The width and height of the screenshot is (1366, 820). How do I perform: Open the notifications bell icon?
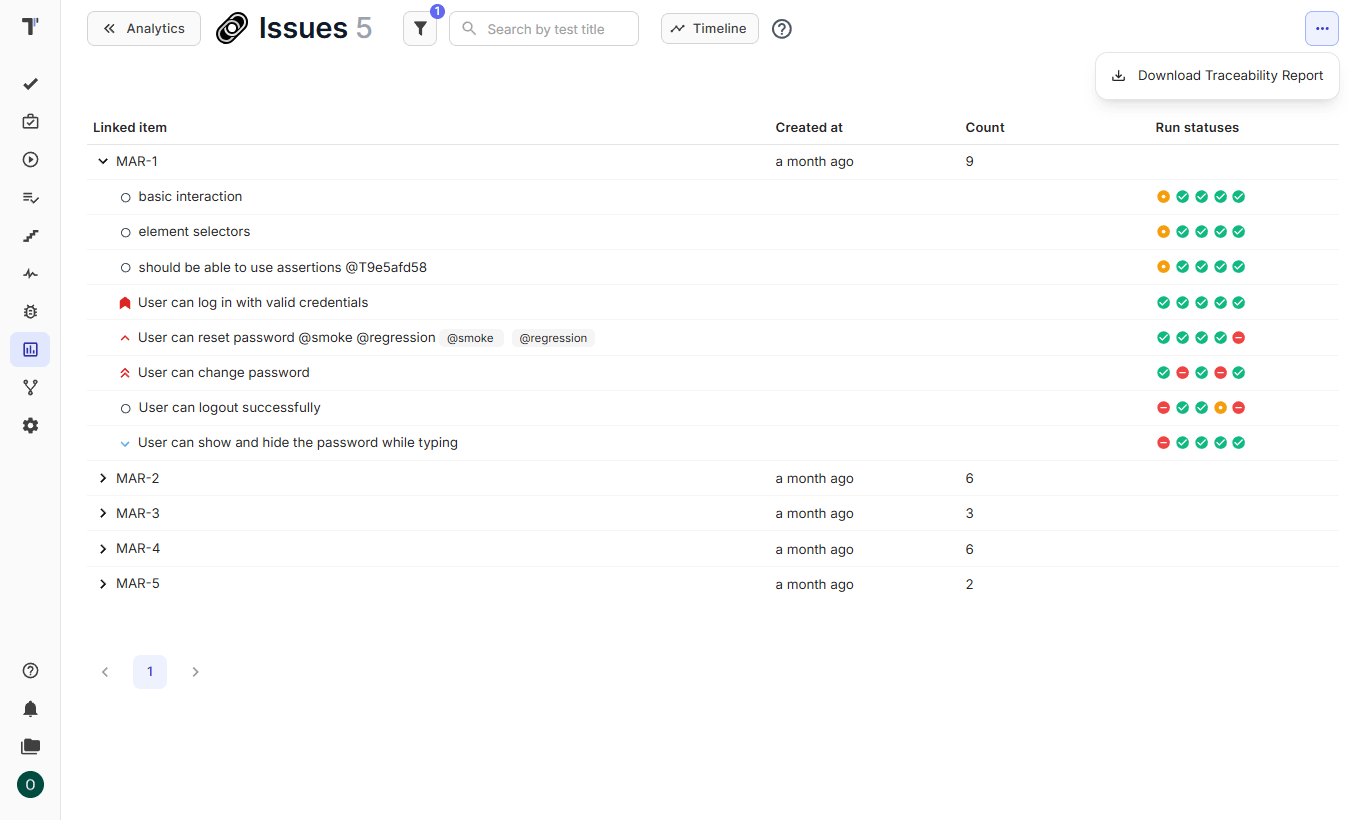pos(30,709)
